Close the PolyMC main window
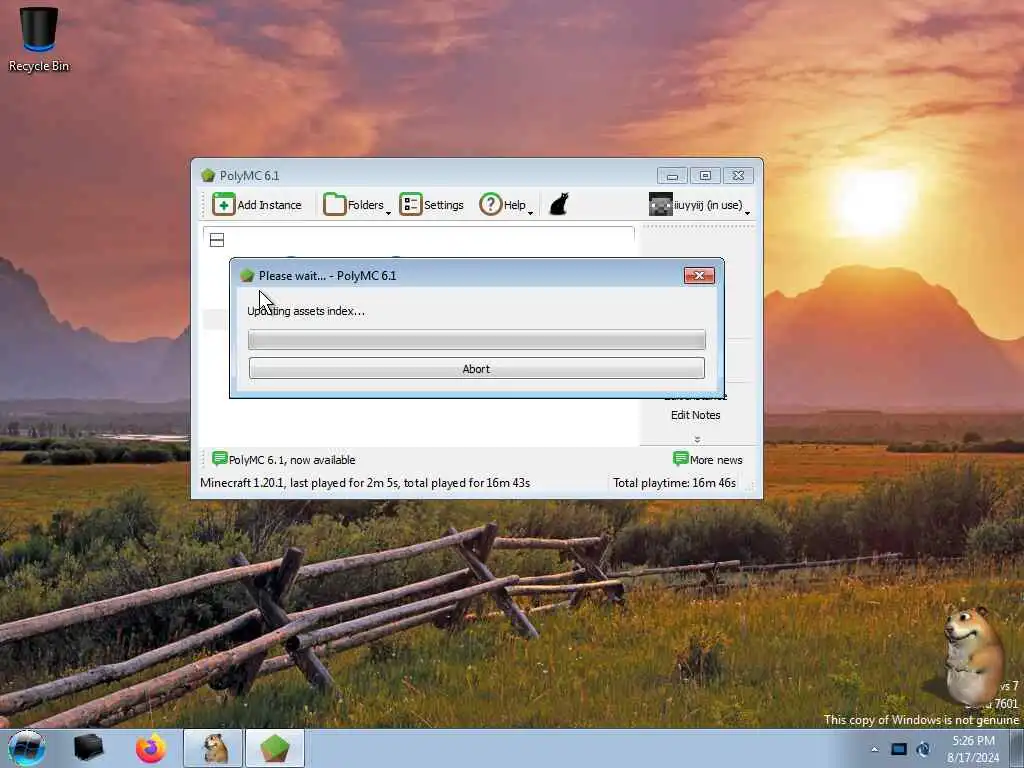This screenshot has width=1024, height=768. [738, 176]
